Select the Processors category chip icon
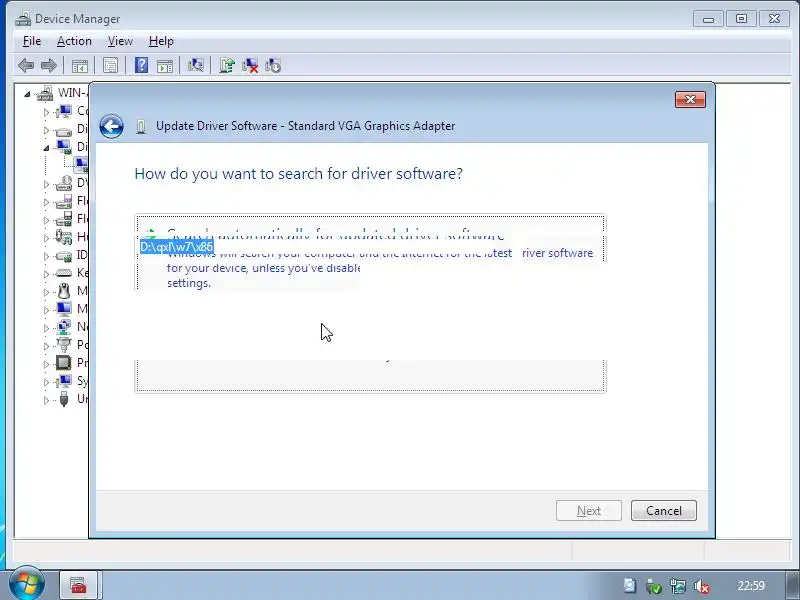Viewport: 800px width, 600px height. pyautogui.click(x=64, y=363)
